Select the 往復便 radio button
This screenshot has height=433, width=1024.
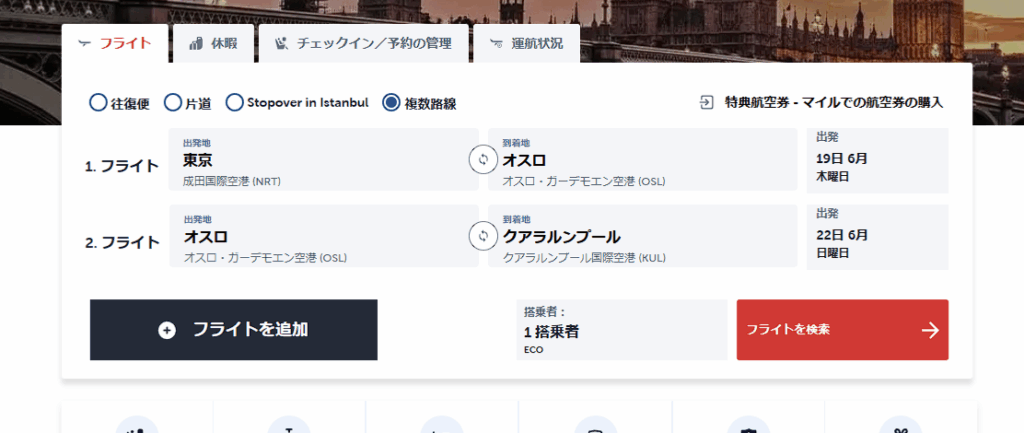point(98,102)
